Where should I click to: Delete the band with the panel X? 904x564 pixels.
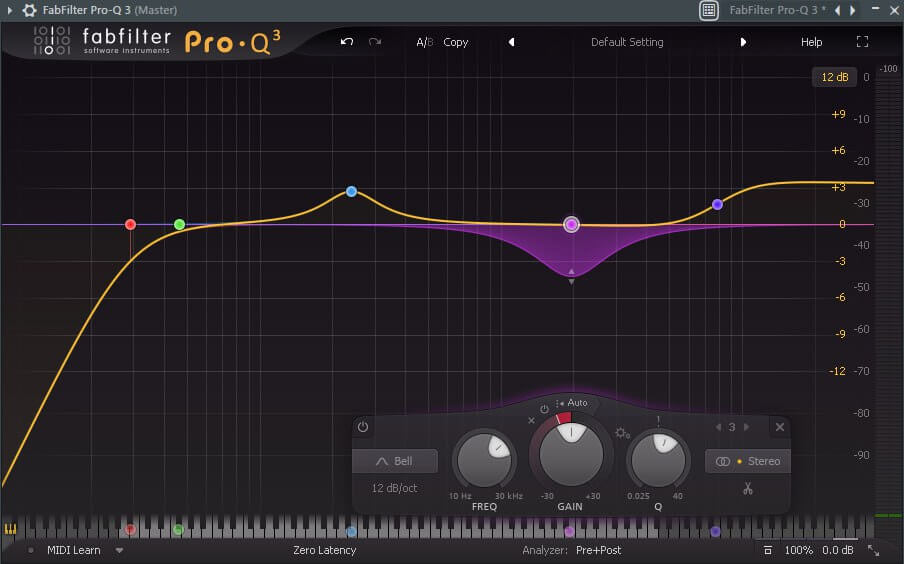(x=779, y=427)
